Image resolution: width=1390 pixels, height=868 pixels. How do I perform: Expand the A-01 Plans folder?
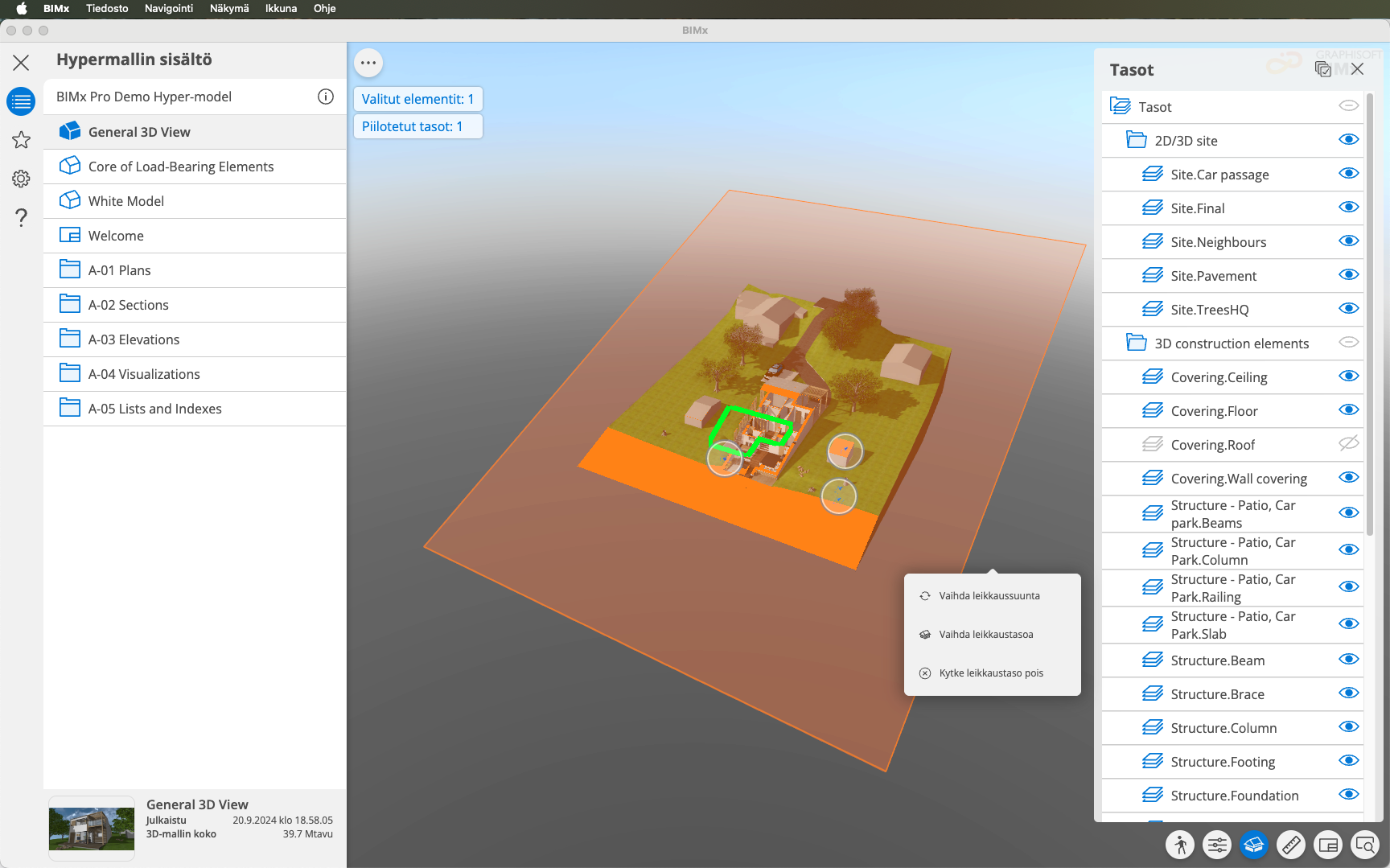point(195,270)
